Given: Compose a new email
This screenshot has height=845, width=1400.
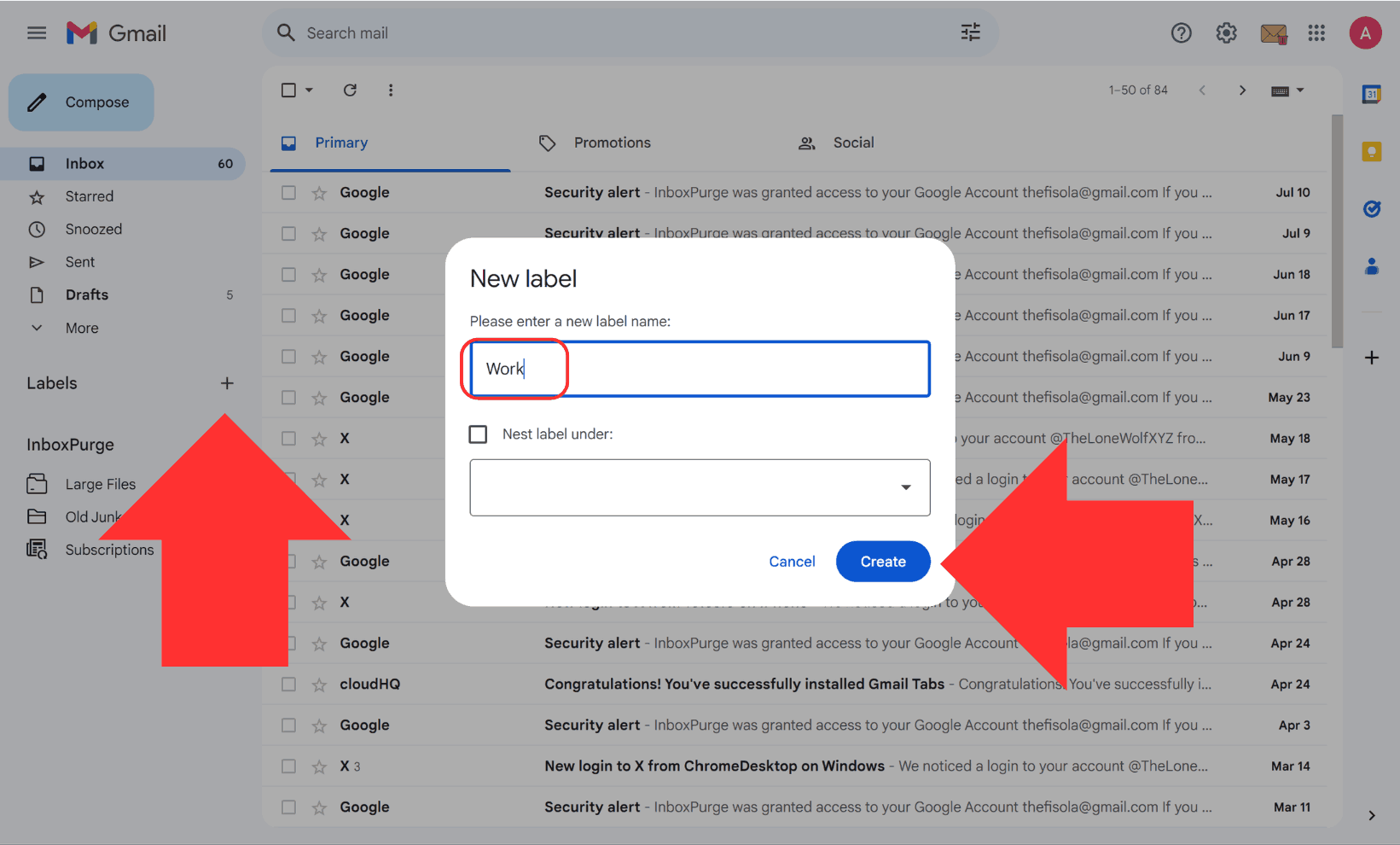Looking at the screenshot, I should 81,102.
